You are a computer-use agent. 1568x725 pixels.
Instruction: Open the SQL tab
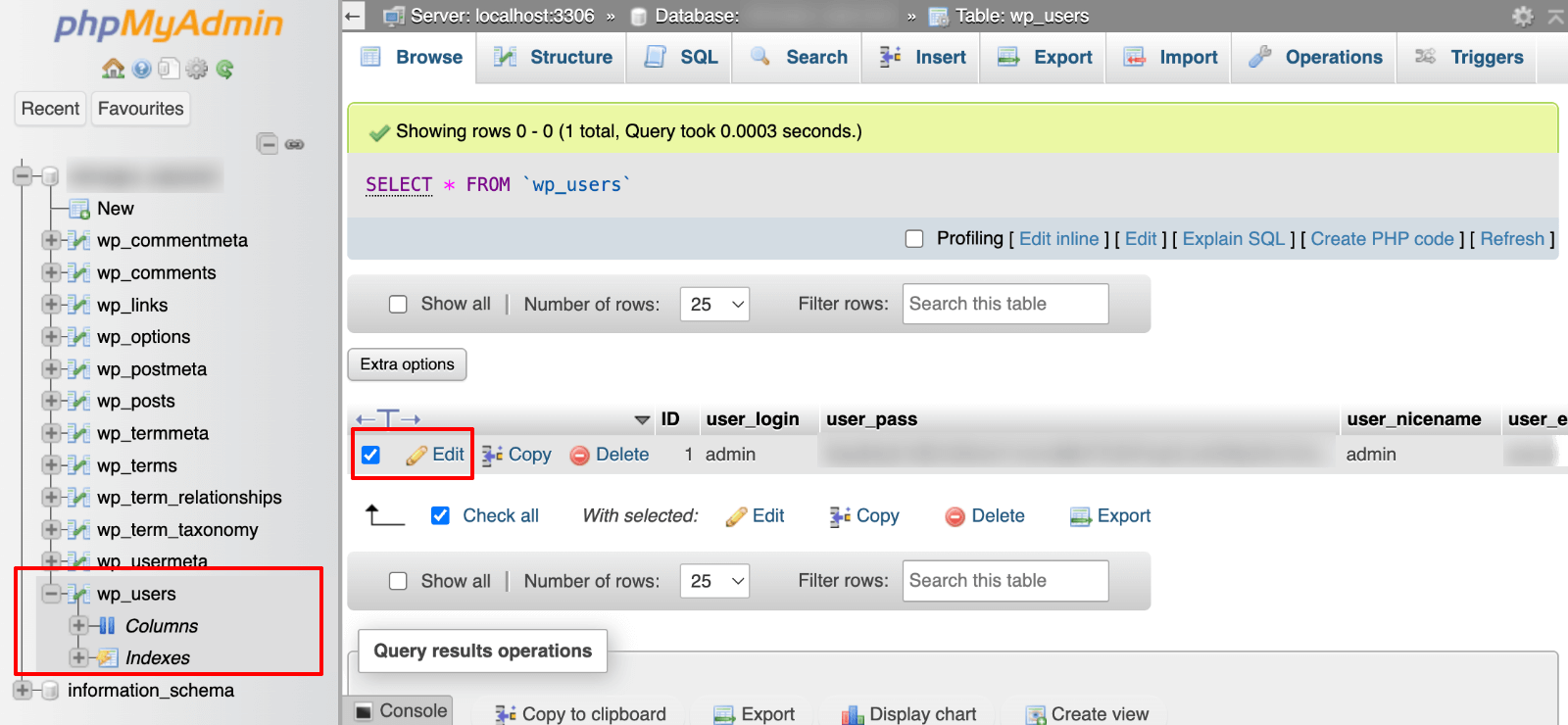point(679,57)
